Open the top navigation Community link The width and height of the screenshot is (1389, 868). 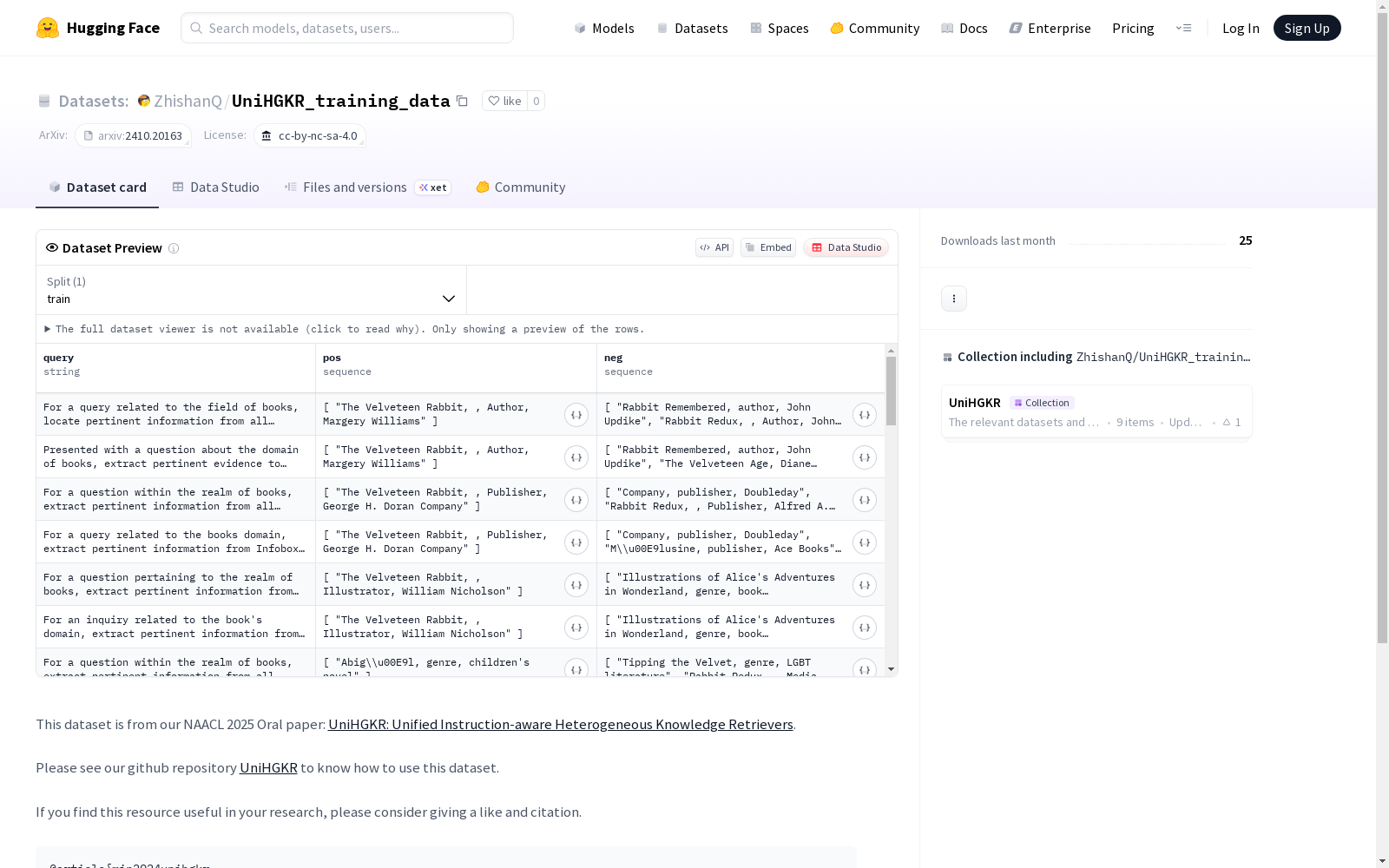point(874,28)
